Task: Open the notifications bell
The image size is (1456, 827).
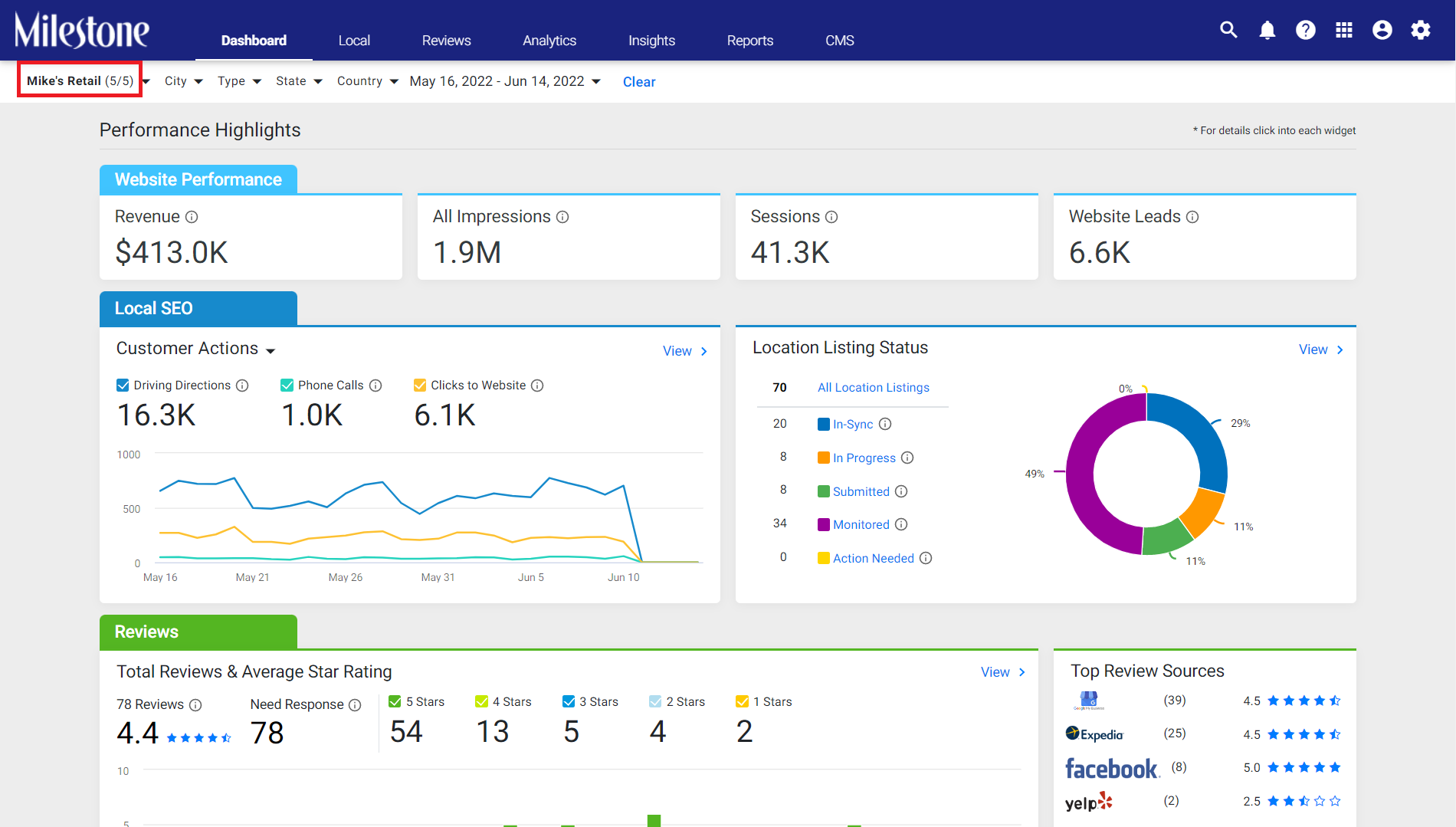Action: [1267, 30]
